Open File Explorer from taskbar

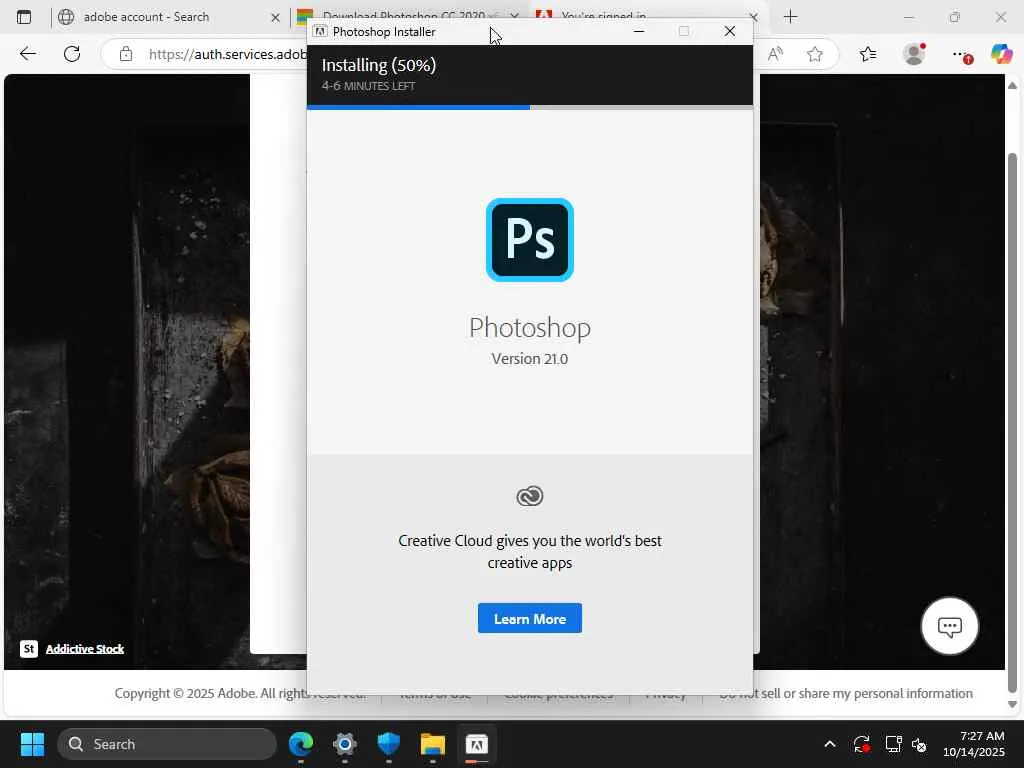click(432, 744)
